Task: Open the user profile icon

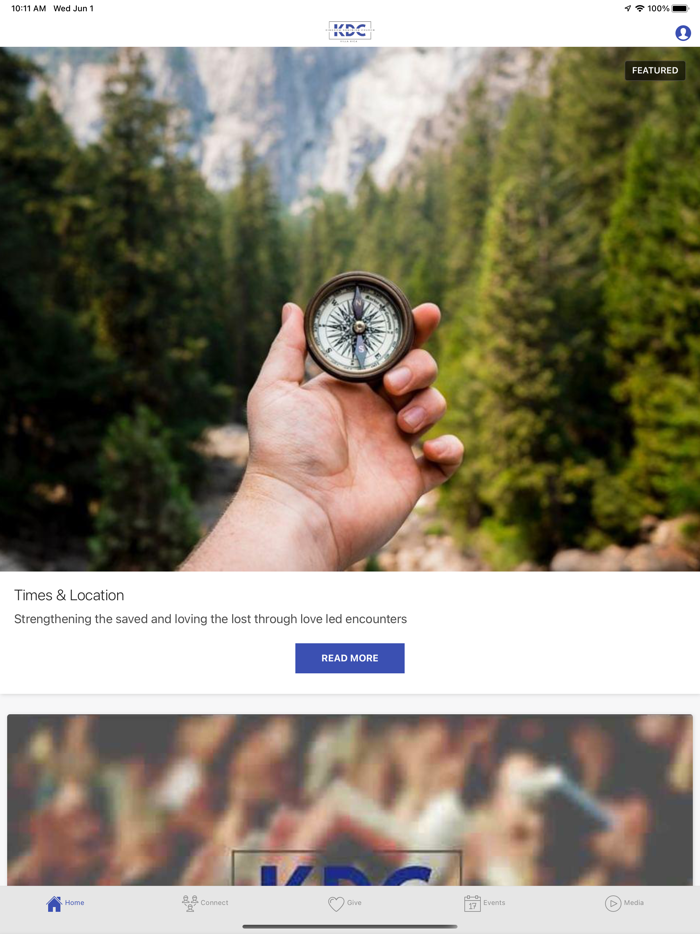Action: [683, 33]
